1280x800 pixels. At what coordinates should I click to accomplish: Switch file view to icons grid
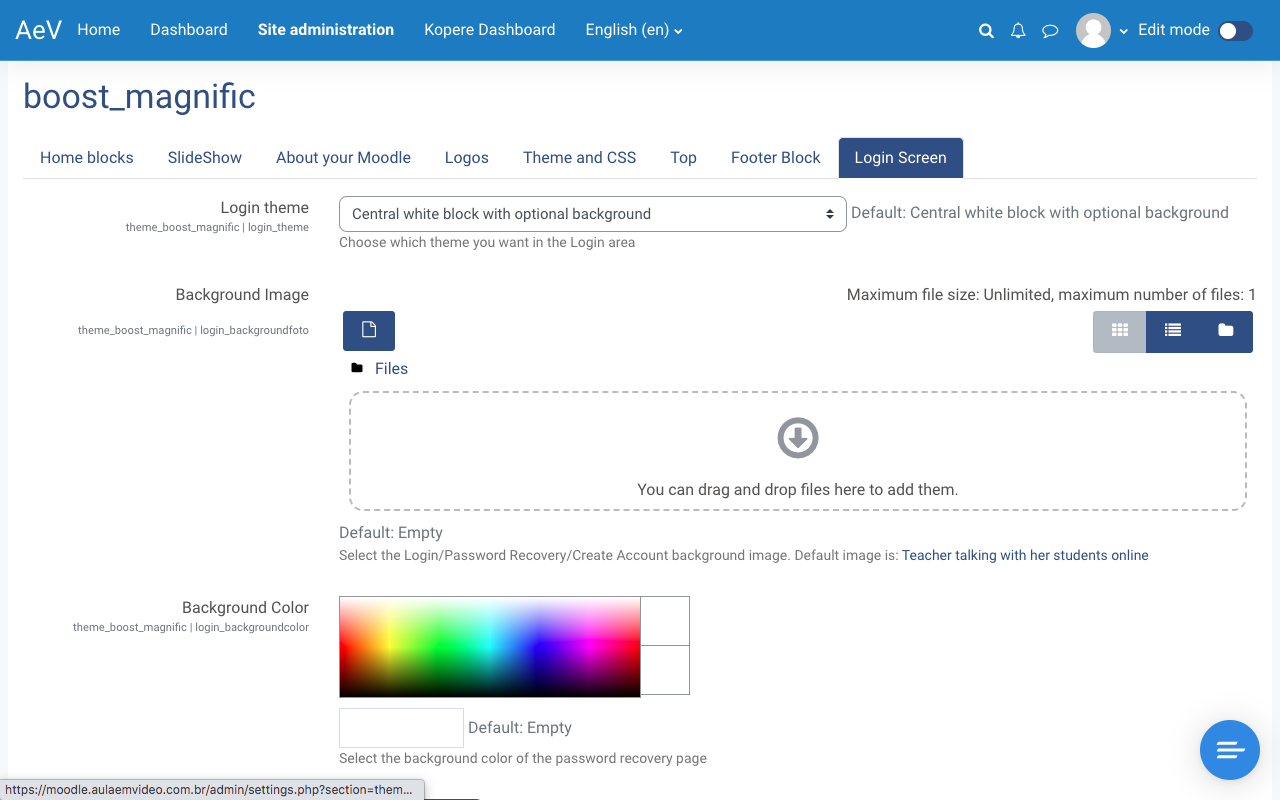coord(1120,331)
